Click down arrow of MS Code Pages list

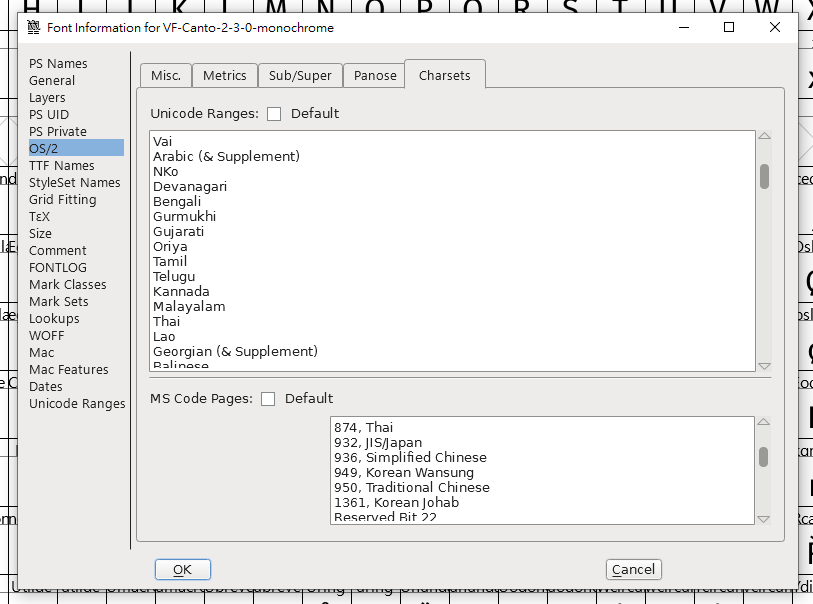(764, 519)
